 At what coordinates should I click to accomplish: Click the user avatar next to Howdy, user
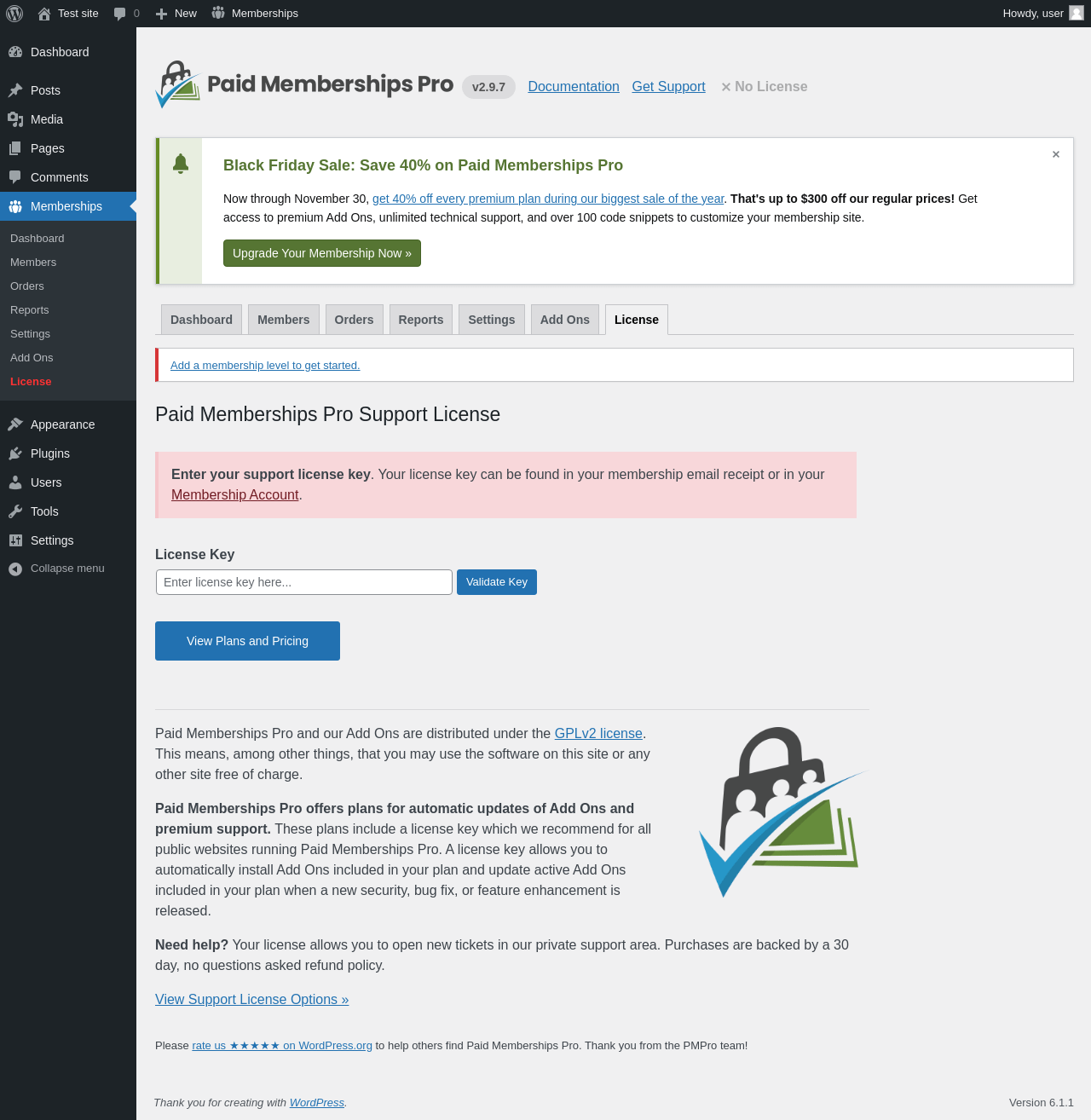click(x=1077, y=13)
